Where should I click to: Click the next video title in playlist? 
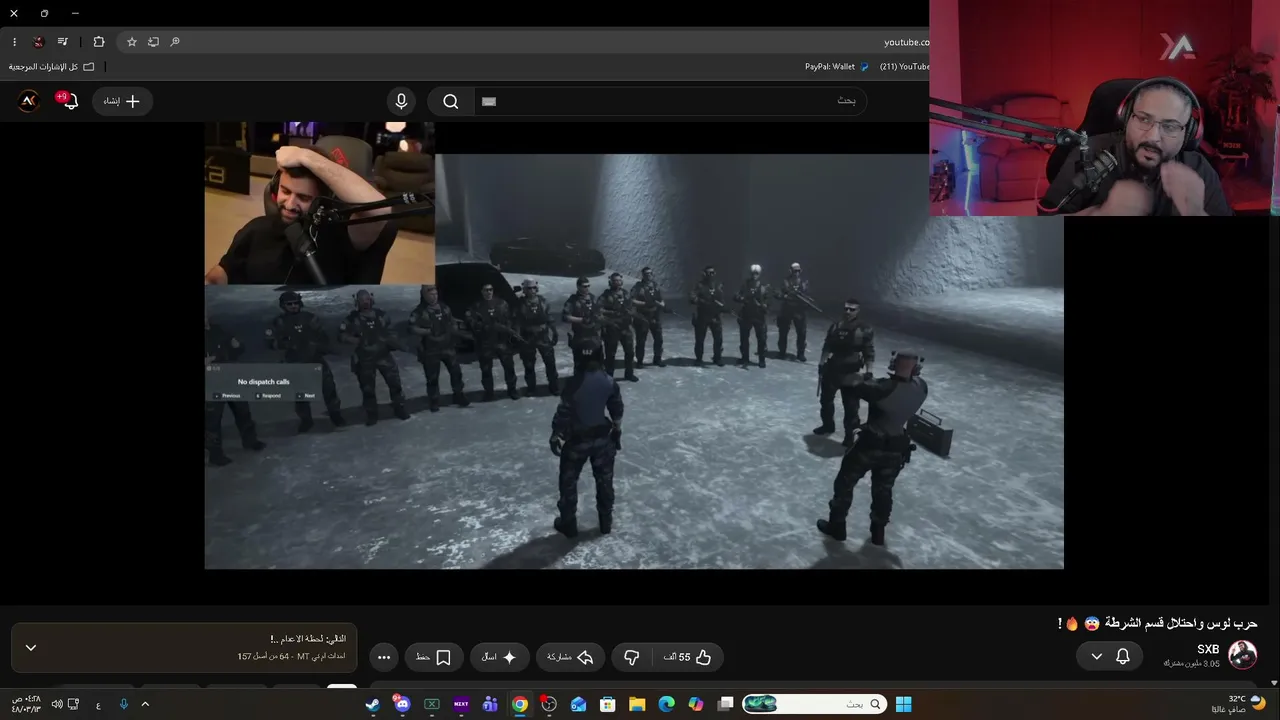point(308,639)
